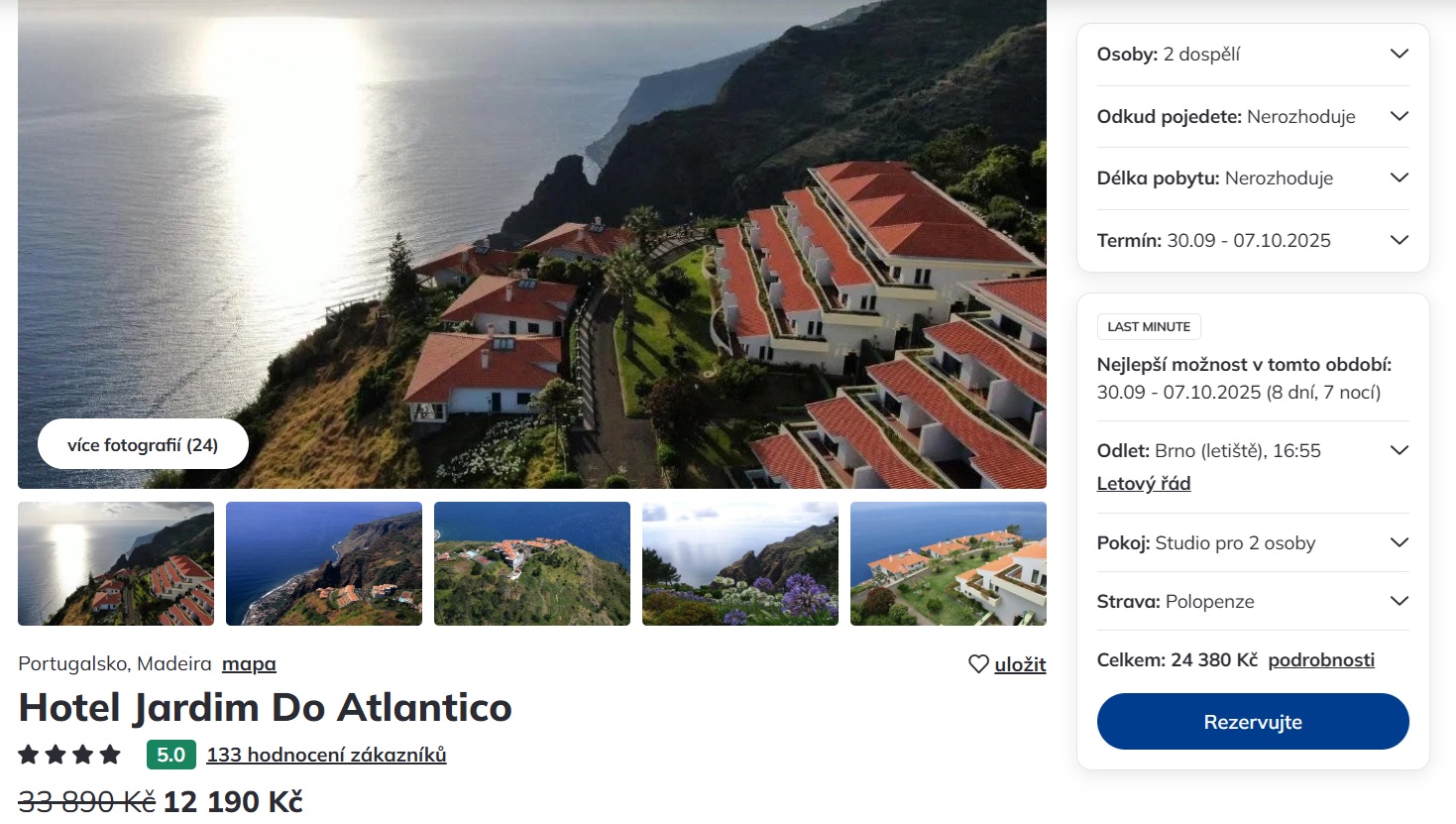
Task: View the fourth thumbnail with purple flowers
Action: 740,563
